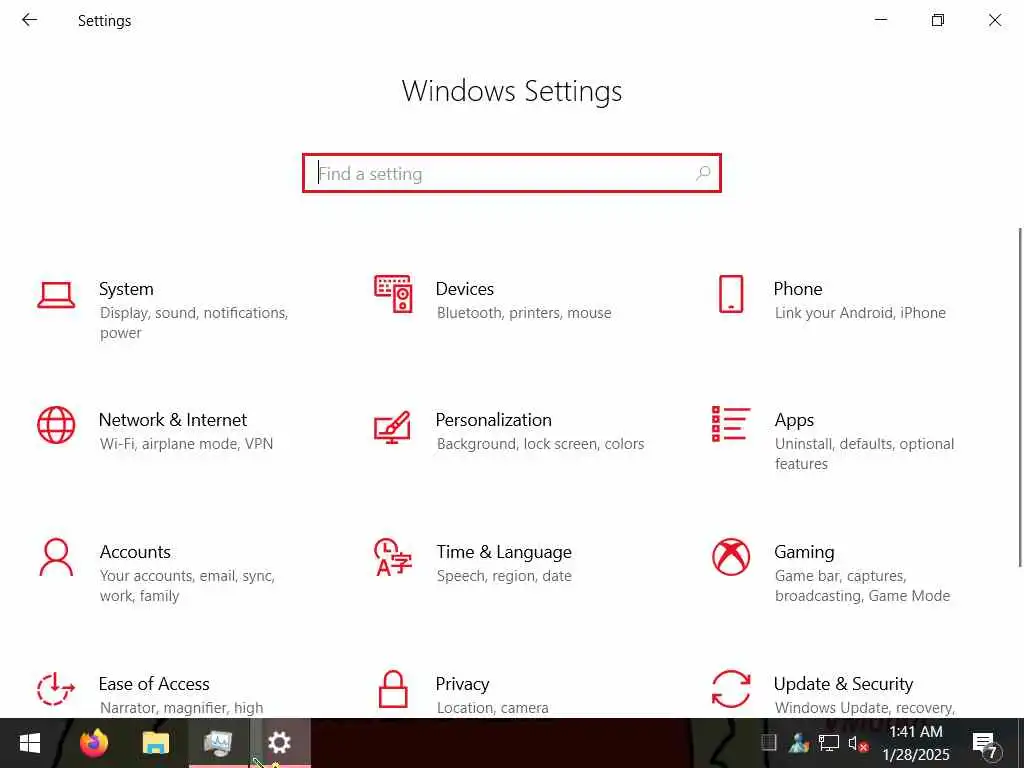Viewport: 1024px width, 768px height.
Task: Focus the Find a setting box
Action: (512, 173)
